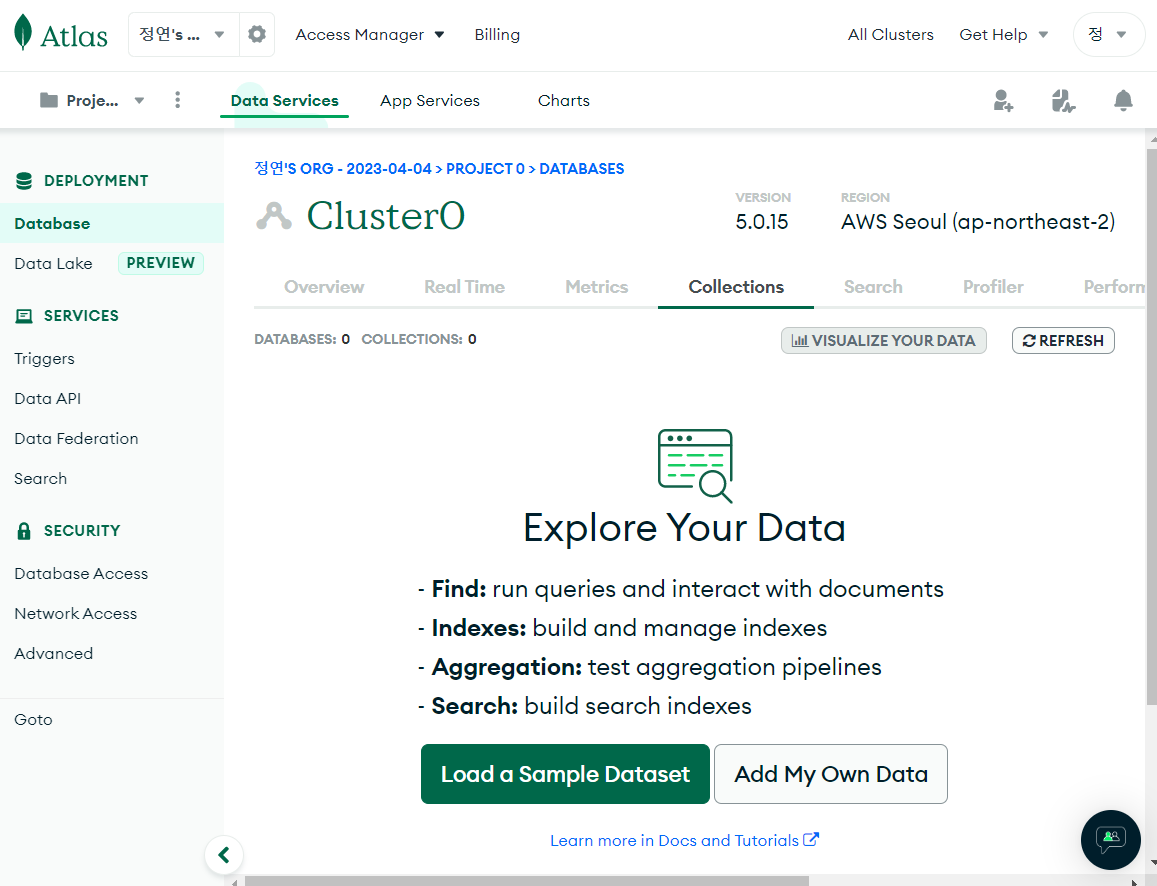
Task: Click Goto in the sidebar
Action: tap(33, 719)
